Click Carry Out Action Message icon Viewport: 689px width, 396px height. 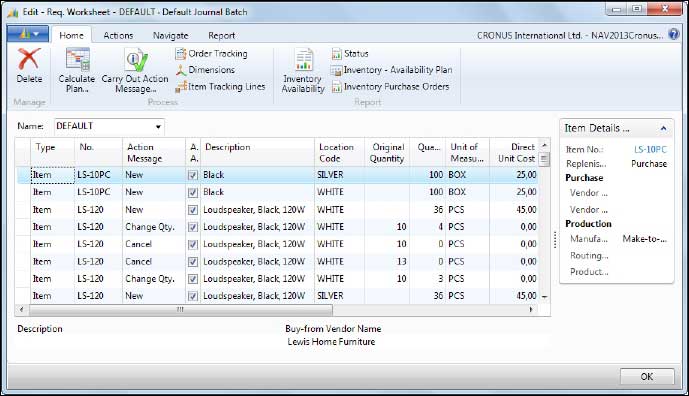(135, 60)
